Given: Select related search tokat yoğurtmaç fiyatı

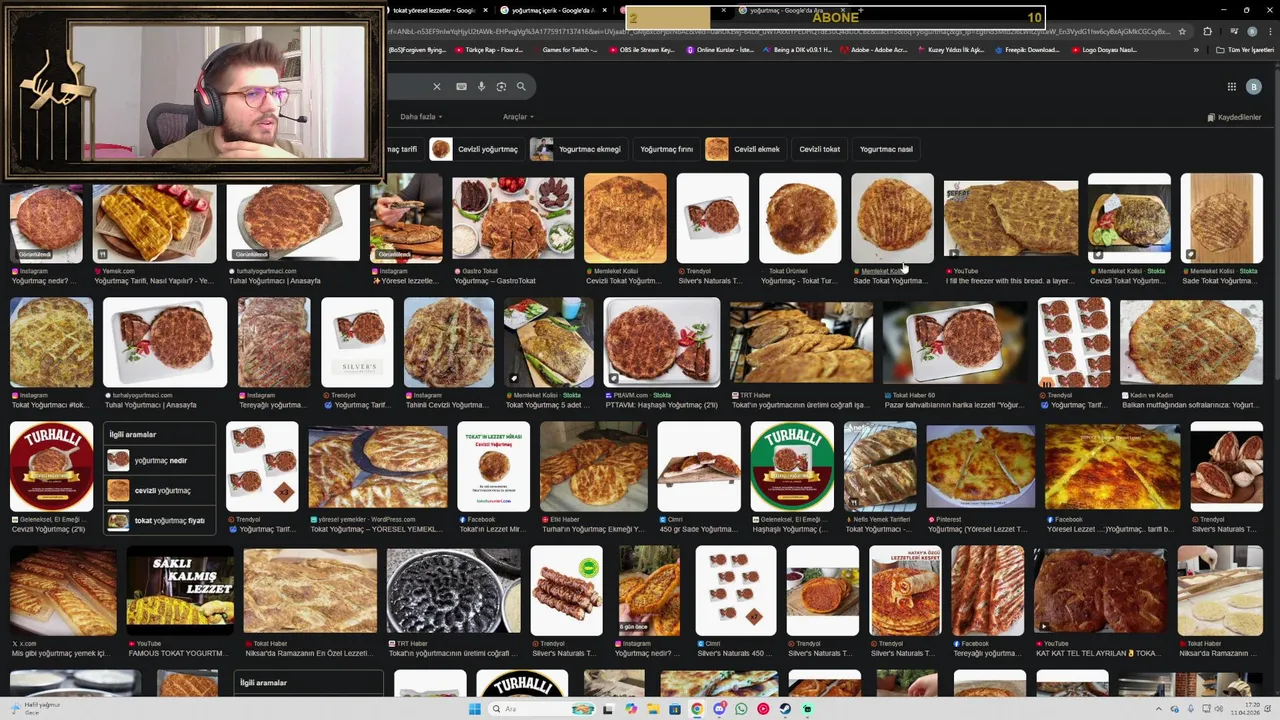Looking at the screenshot, I should 159,521.
